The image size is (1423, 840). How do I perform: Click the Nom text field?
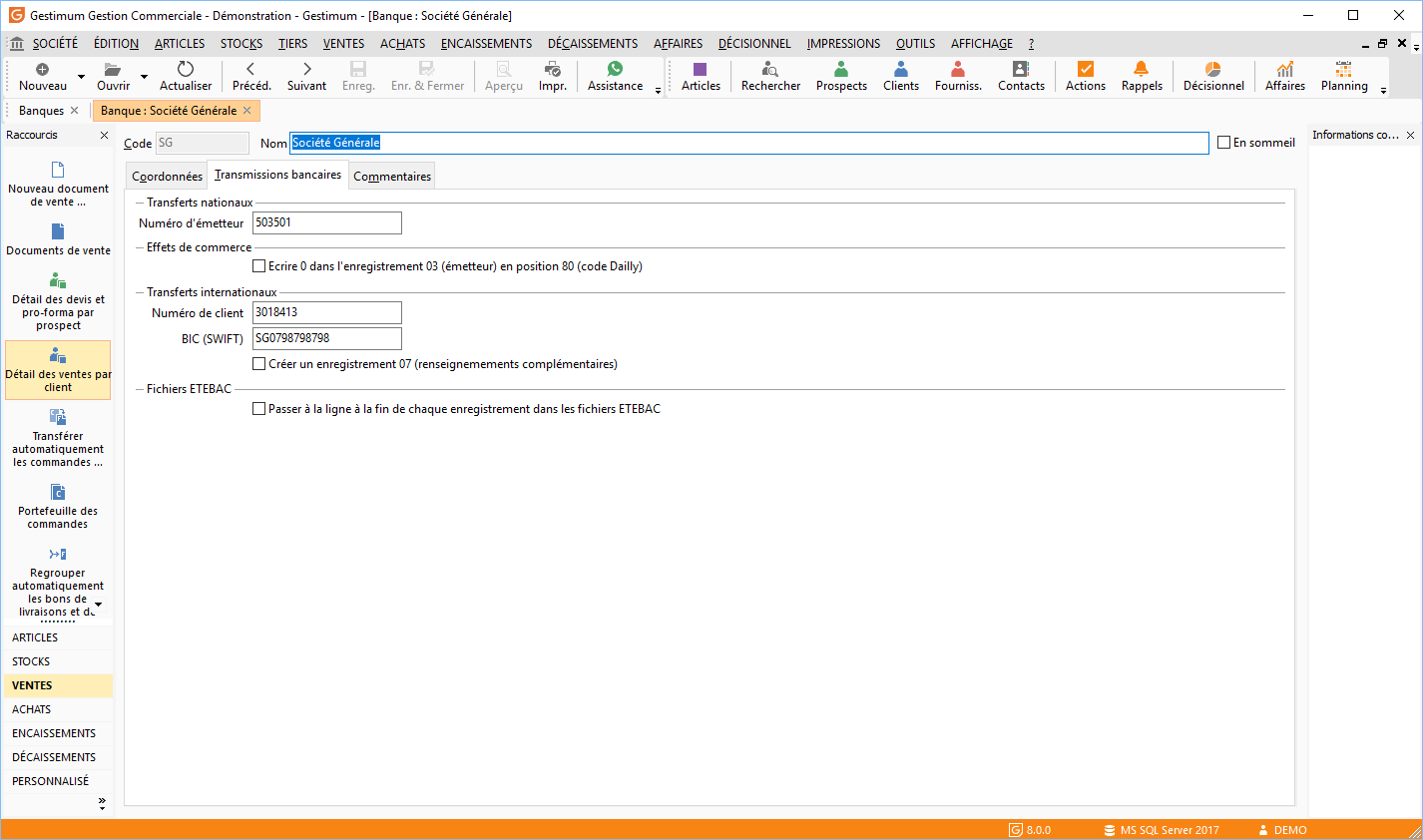click(748, 143)
